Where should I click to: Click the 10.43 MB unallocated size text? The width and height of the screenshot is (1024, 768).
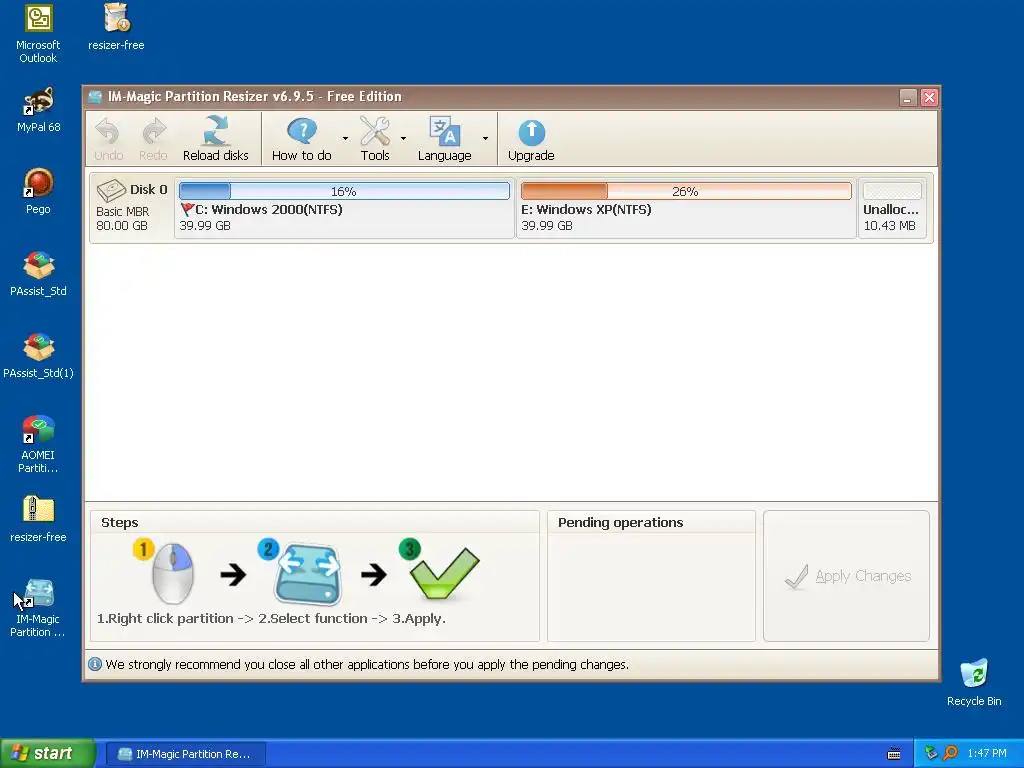(x=889, y=226)
